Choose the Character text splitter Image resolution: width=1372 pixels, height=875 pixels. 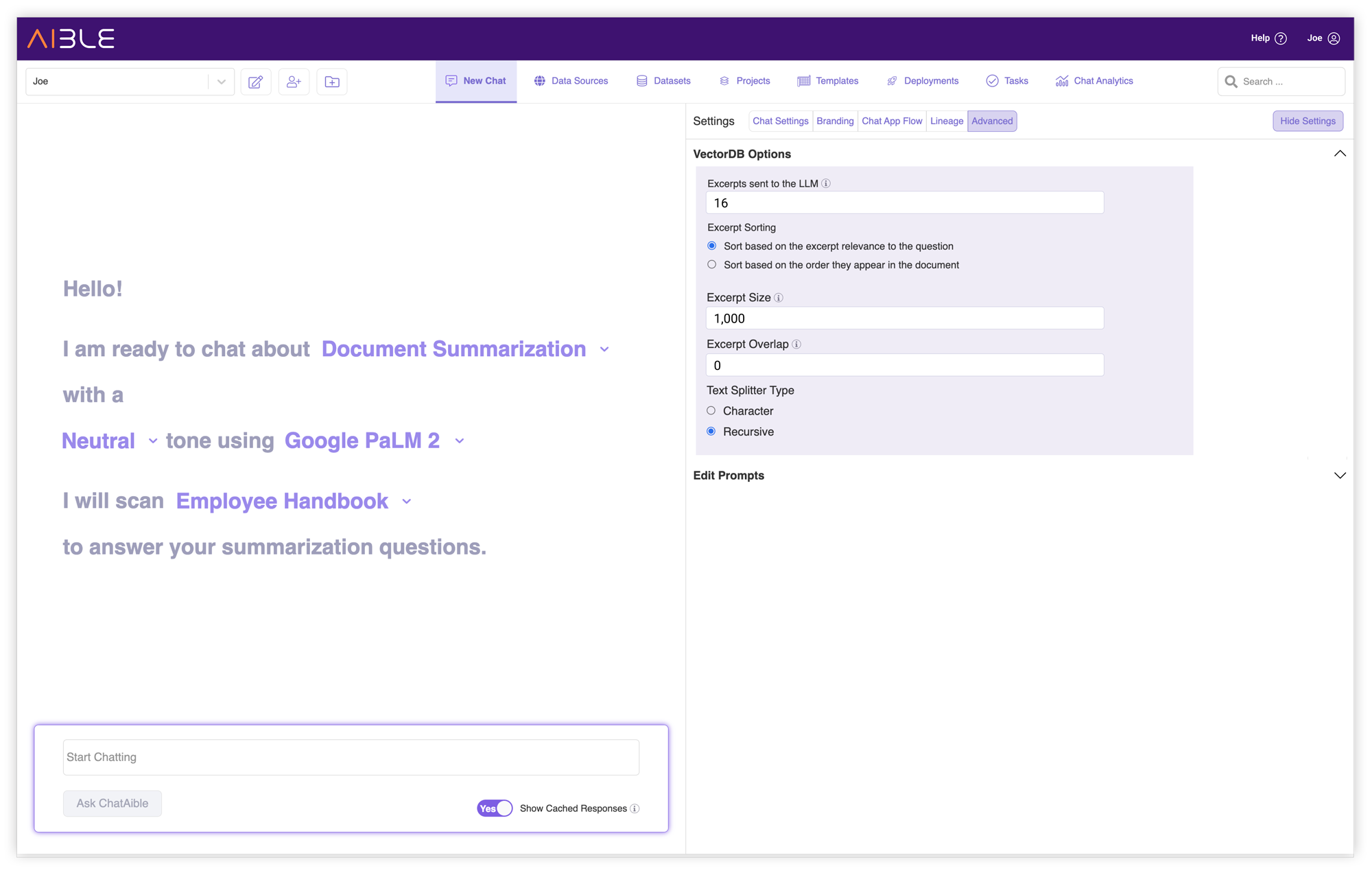711,411
